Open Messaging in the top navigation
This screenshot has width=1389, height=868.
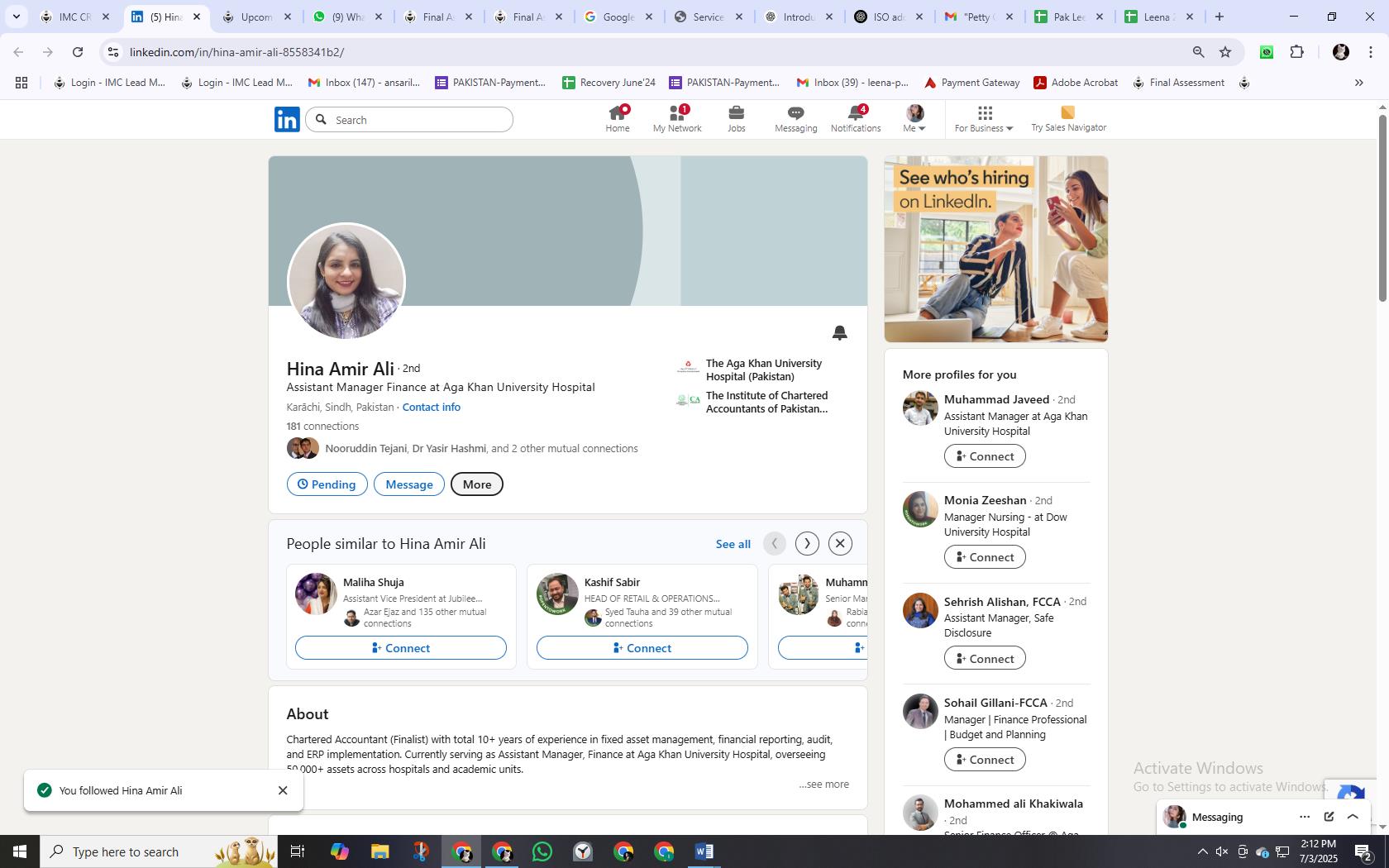(x=795, y=118)
